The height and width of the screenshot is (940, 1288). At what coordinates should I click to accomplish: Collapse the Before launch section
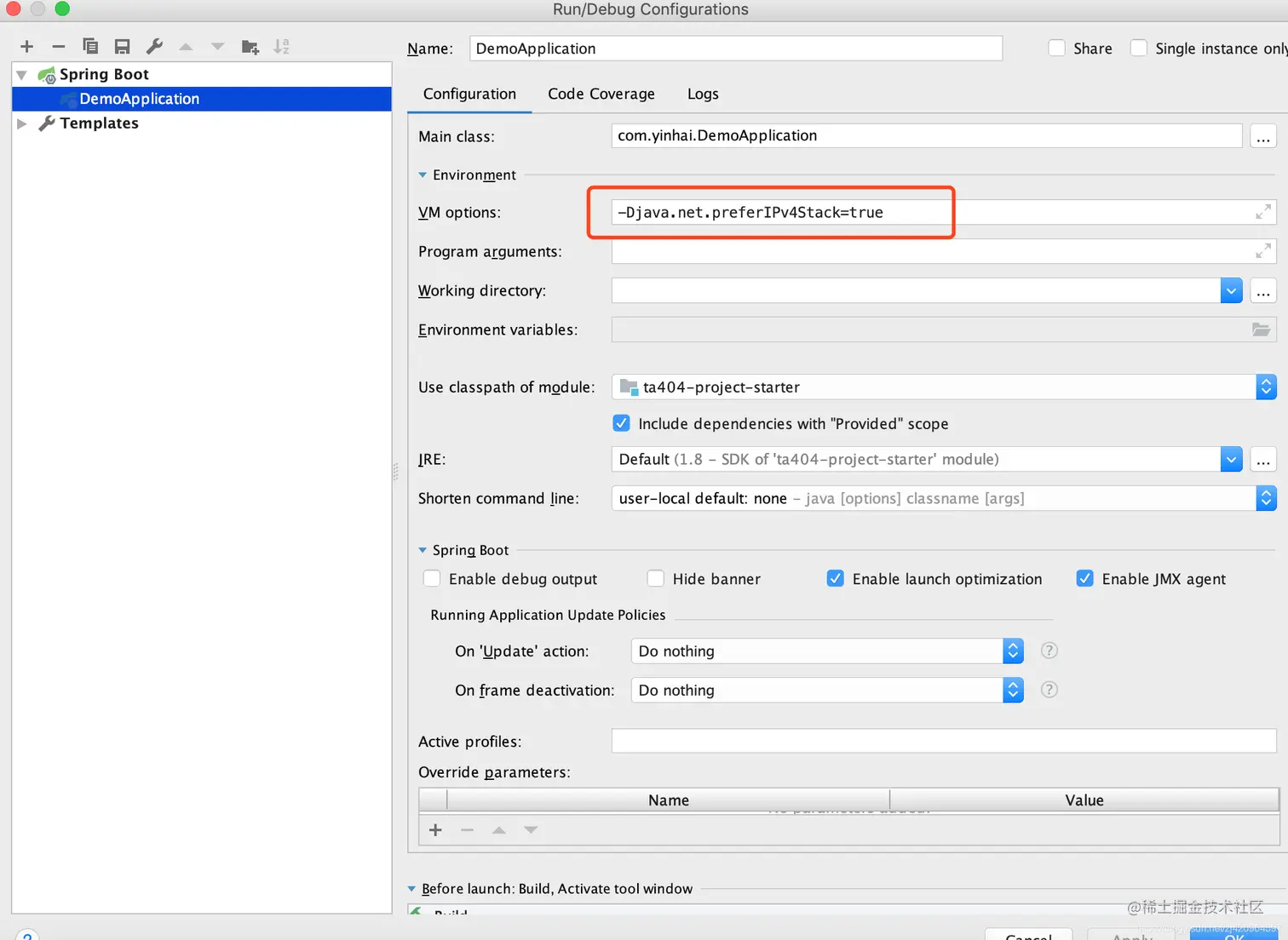point(412,889)
